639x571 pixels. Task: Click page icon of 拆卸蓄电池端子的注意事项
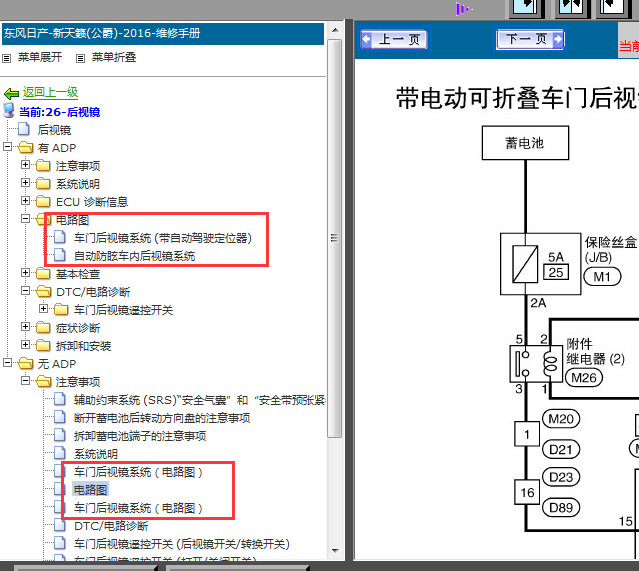point(60,435)
